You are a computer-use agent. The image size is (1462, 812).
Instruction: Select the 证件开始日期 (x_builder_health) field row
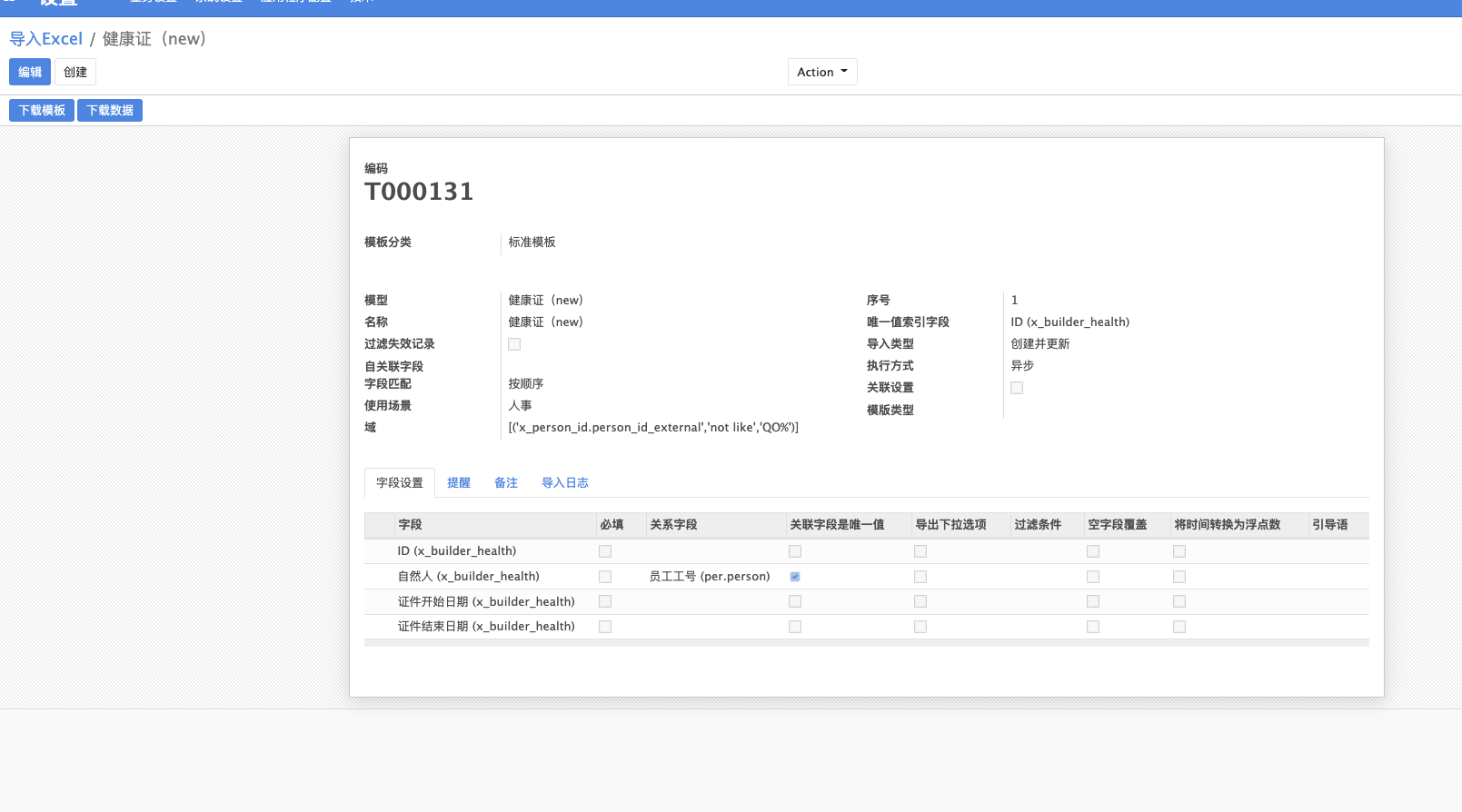[x=486, y=601]
